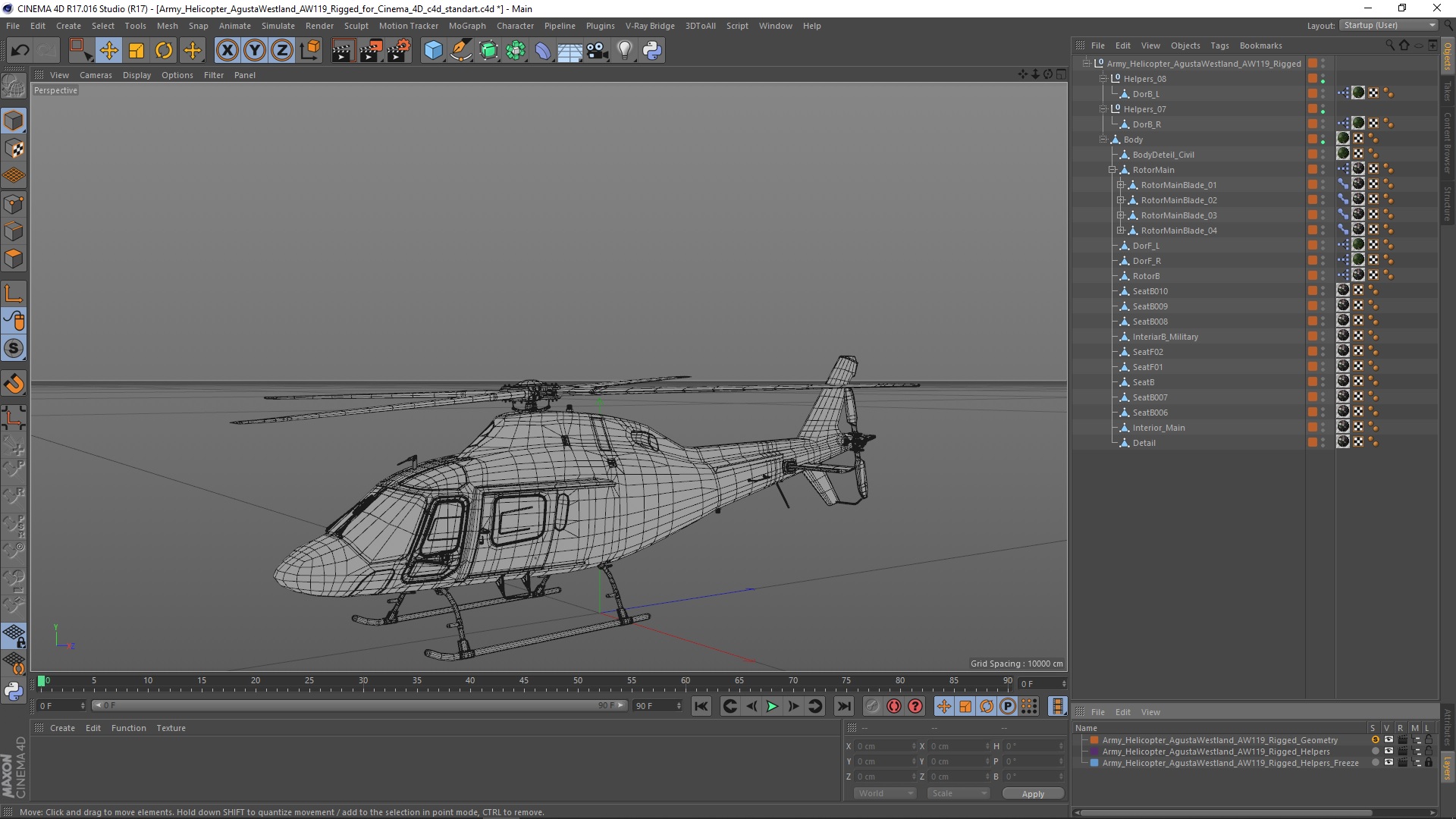Open the Character menu
The width and height of the screenshot is (1456, 819).
click(x=515, y=26)
